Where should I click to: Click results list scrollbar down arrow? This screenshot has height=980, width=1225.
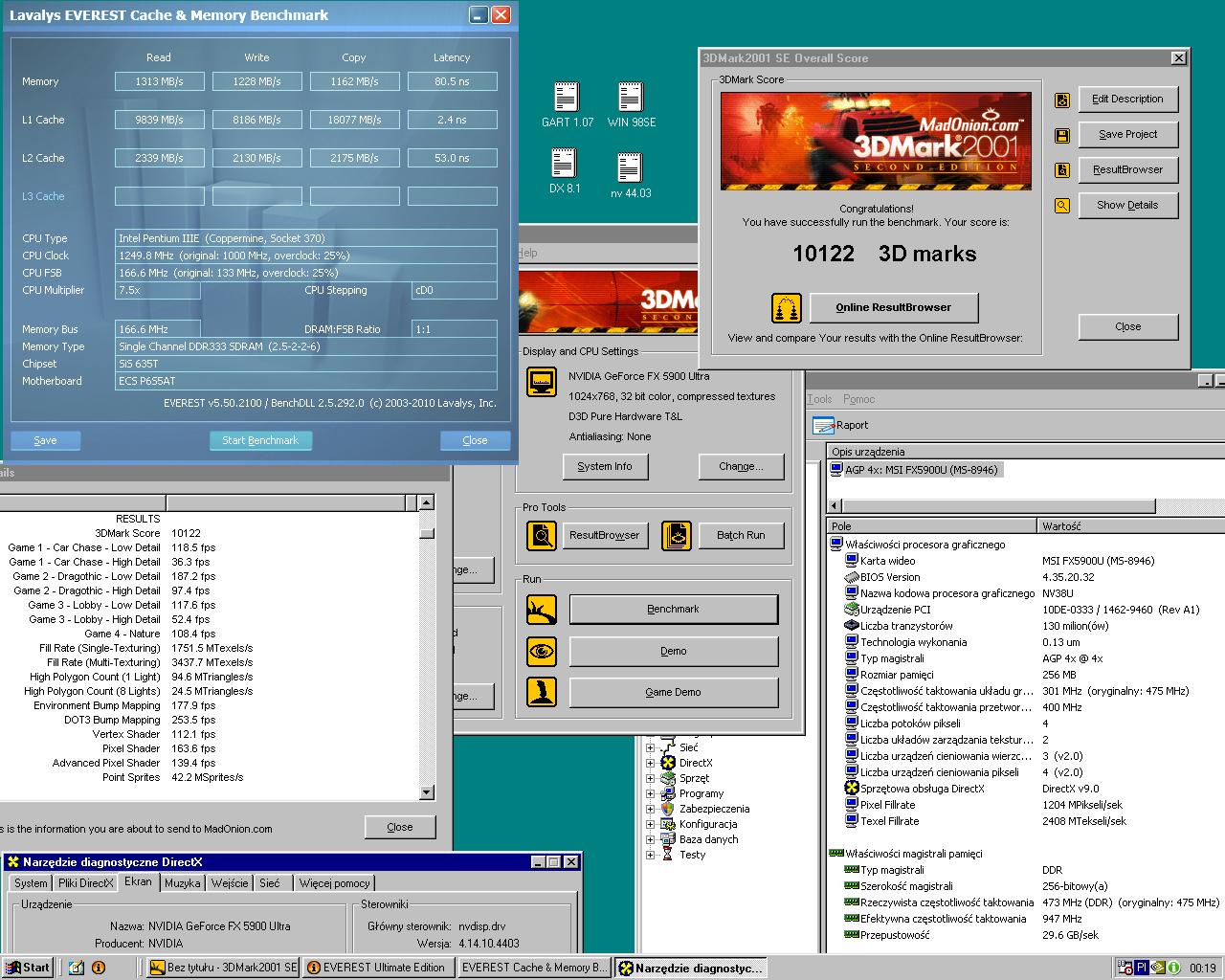(x=427, y=792)
